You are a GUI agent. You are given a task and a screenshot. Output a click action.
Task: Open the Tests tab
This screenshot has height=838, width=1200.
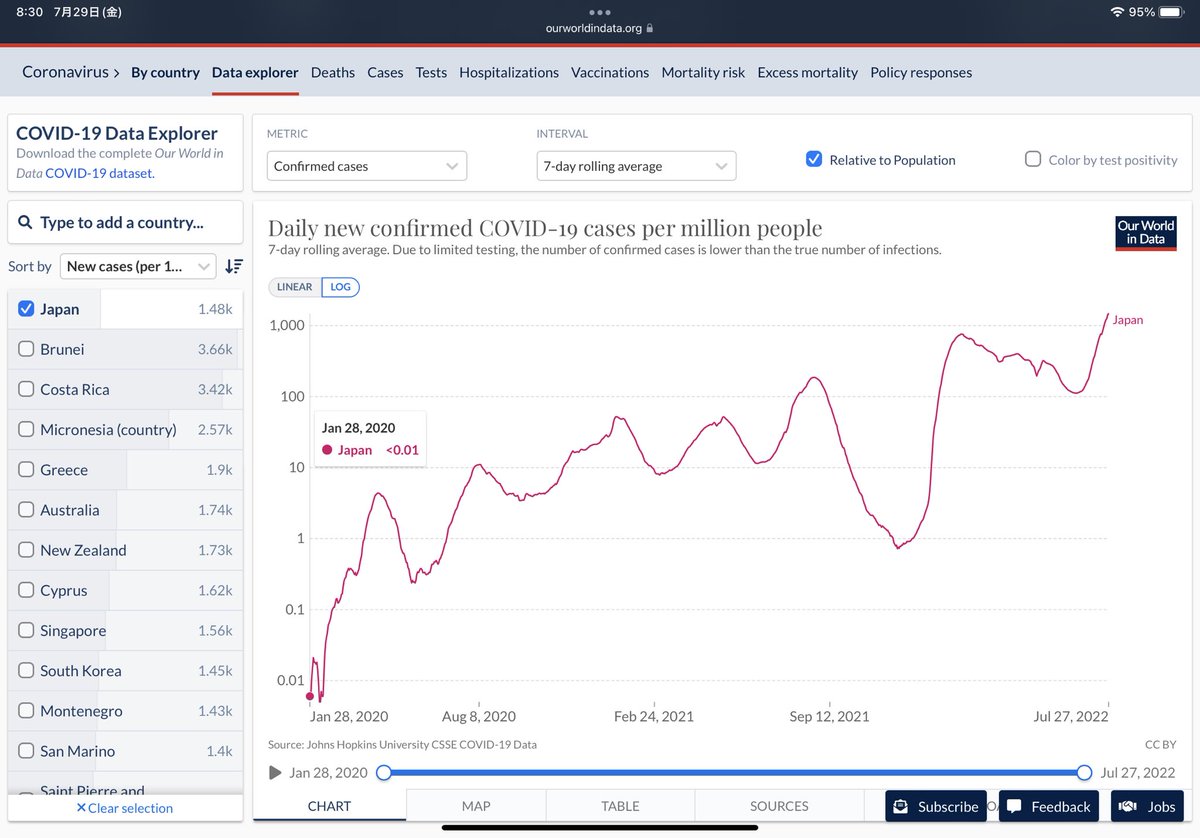click(431, 72)
